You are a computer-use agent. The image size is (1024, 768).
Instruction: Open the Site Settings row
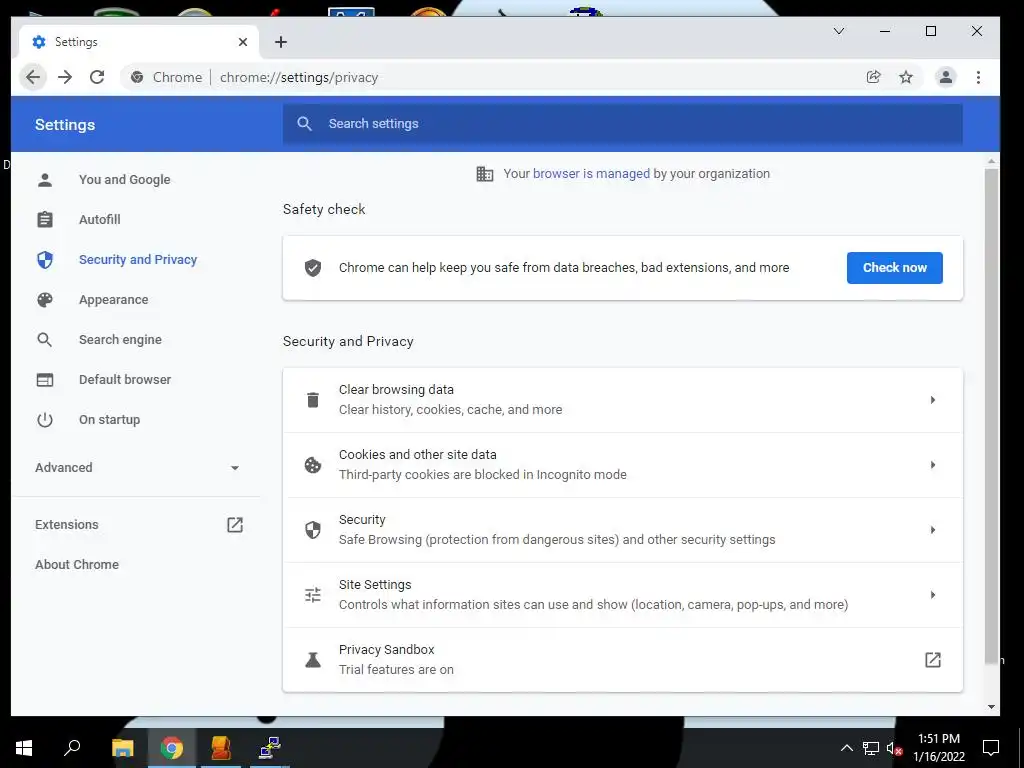(622, 595)
